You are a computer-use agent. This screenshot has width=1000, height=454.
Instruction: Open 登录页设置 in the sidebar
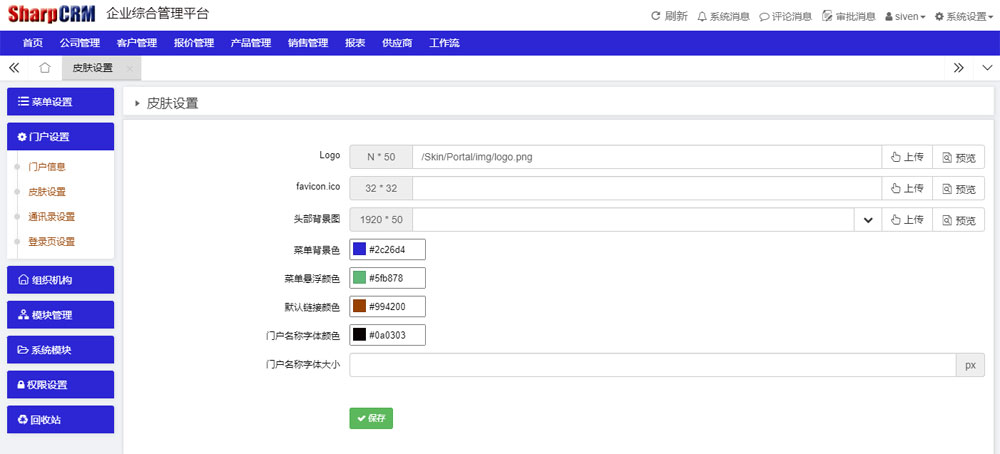52,241
